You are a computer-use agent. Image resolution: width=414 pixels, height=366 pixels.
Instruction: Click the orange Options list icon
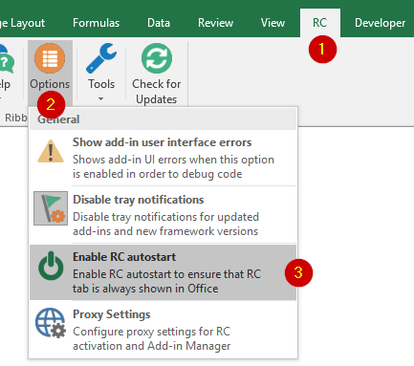[x=50, y=58]
